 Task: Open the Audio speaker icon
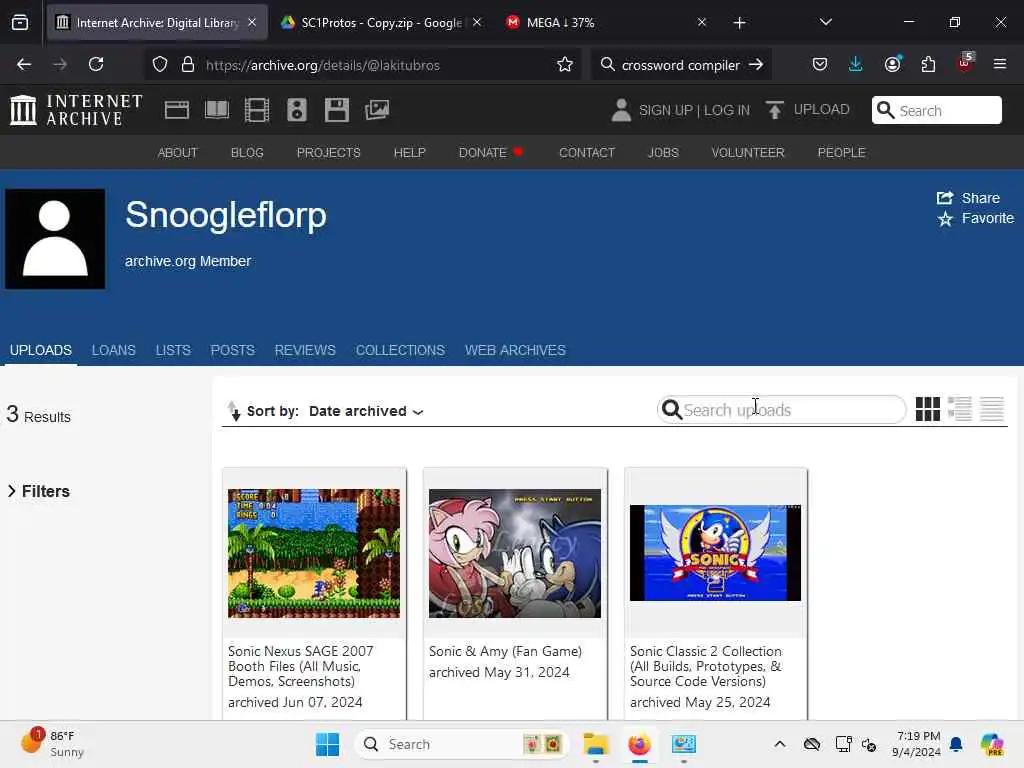tap(296, 110)
